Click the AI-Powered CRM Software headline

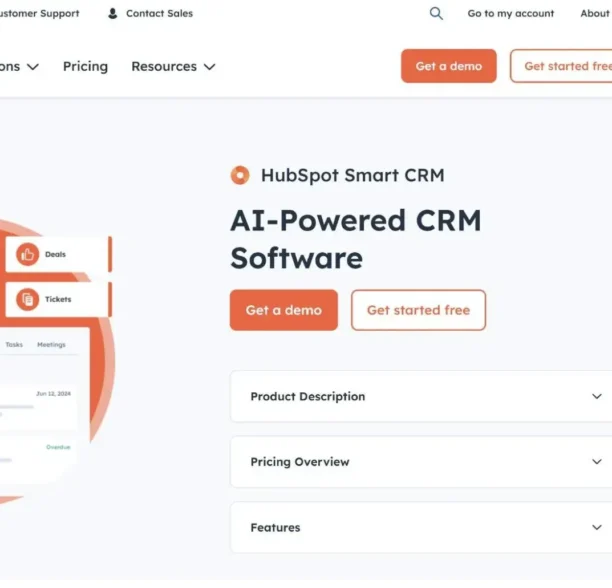click(356, 240)
